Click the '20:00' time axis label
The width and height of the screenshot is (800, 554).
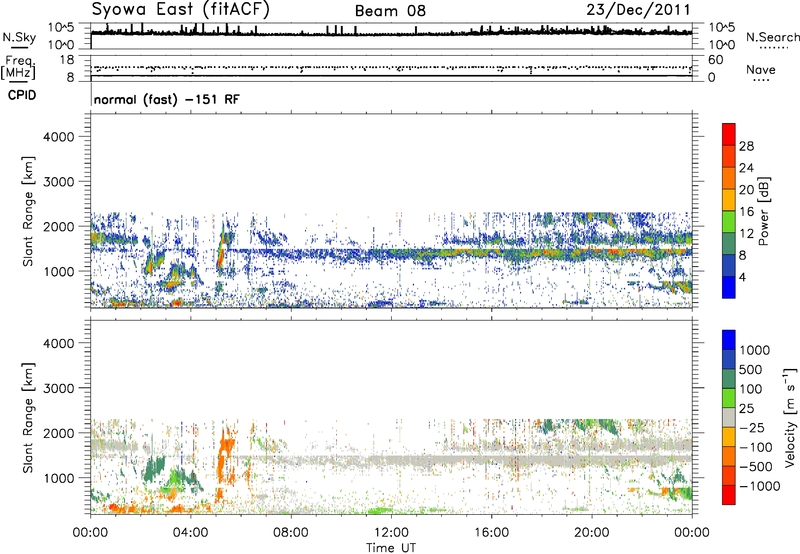592,533
